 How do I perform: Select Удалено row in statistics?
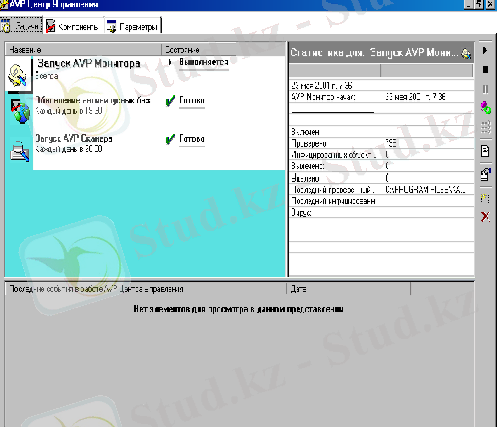pyautogui.click(x=381, y=178)
